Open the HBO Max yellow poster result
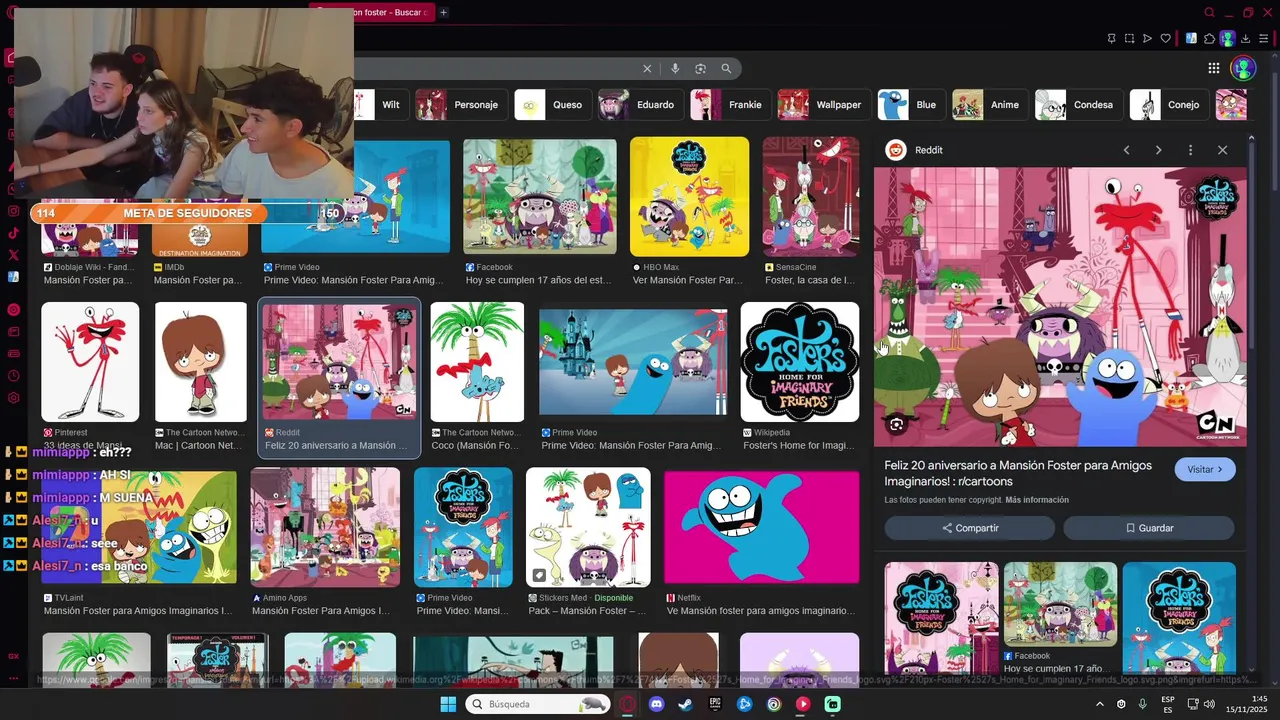The image size is (1280, 720). 690,196
